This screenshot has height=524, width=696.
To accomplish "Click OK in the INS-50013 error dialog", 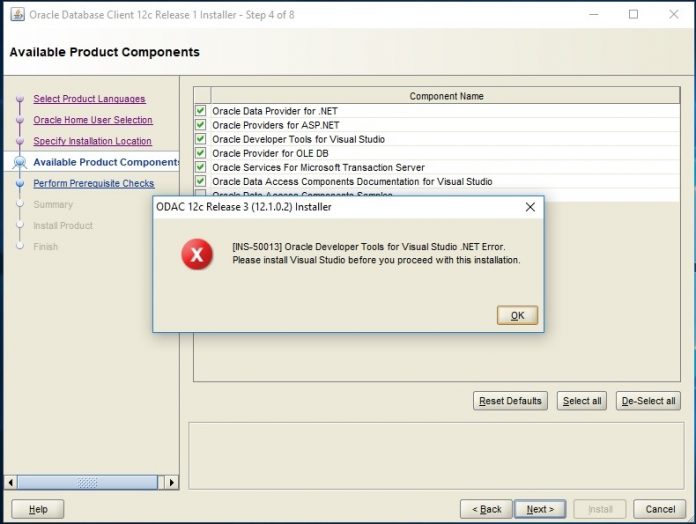I will (x=517, y=315).
